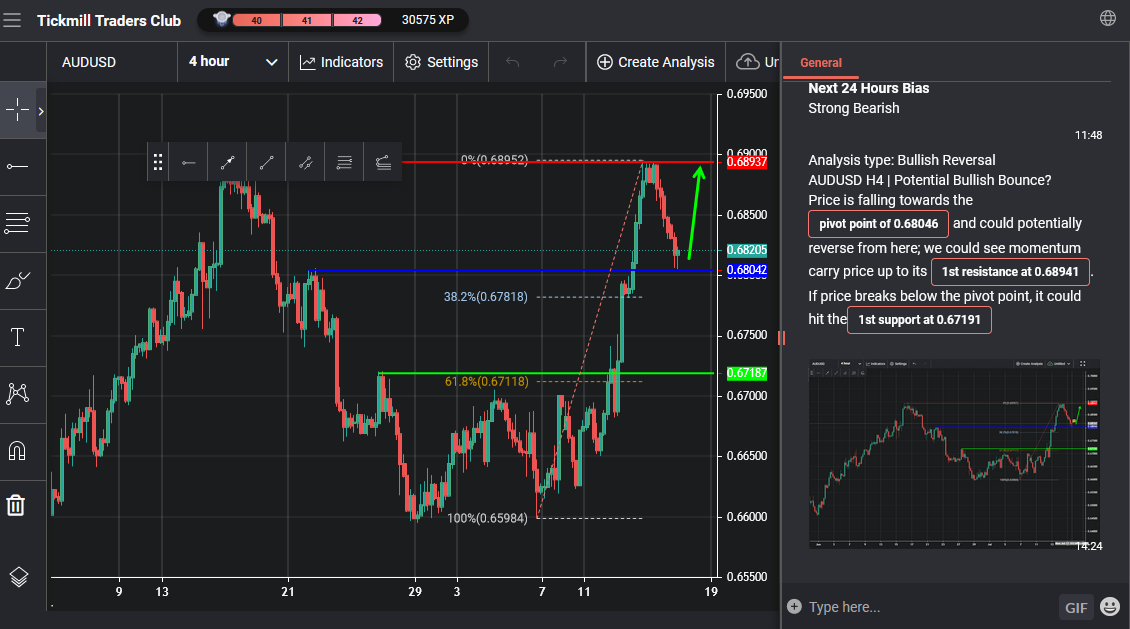1130x629 pixels.
Task: Click the 0.68205 current price label
Action: [747, 250]
